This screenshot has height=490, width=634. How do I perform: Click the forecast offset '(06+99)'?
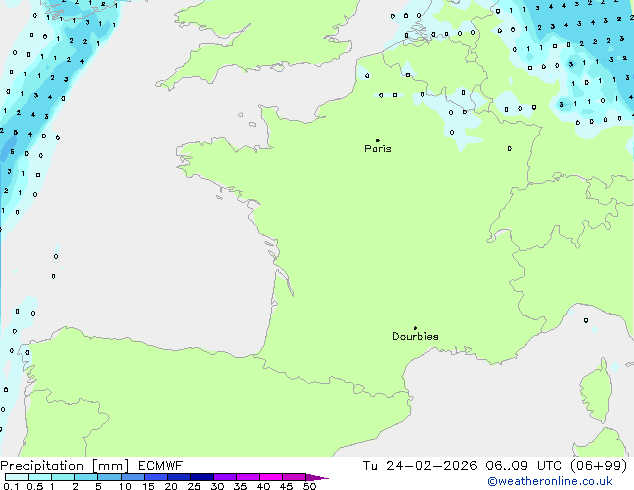click(598, 466)
